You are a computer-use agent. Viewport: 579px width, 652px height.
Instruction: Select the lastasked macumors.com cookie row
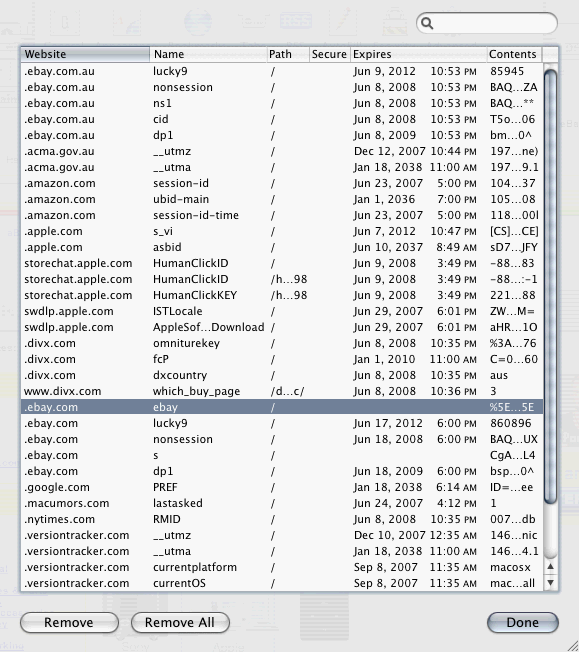click(x=282, y=504)
